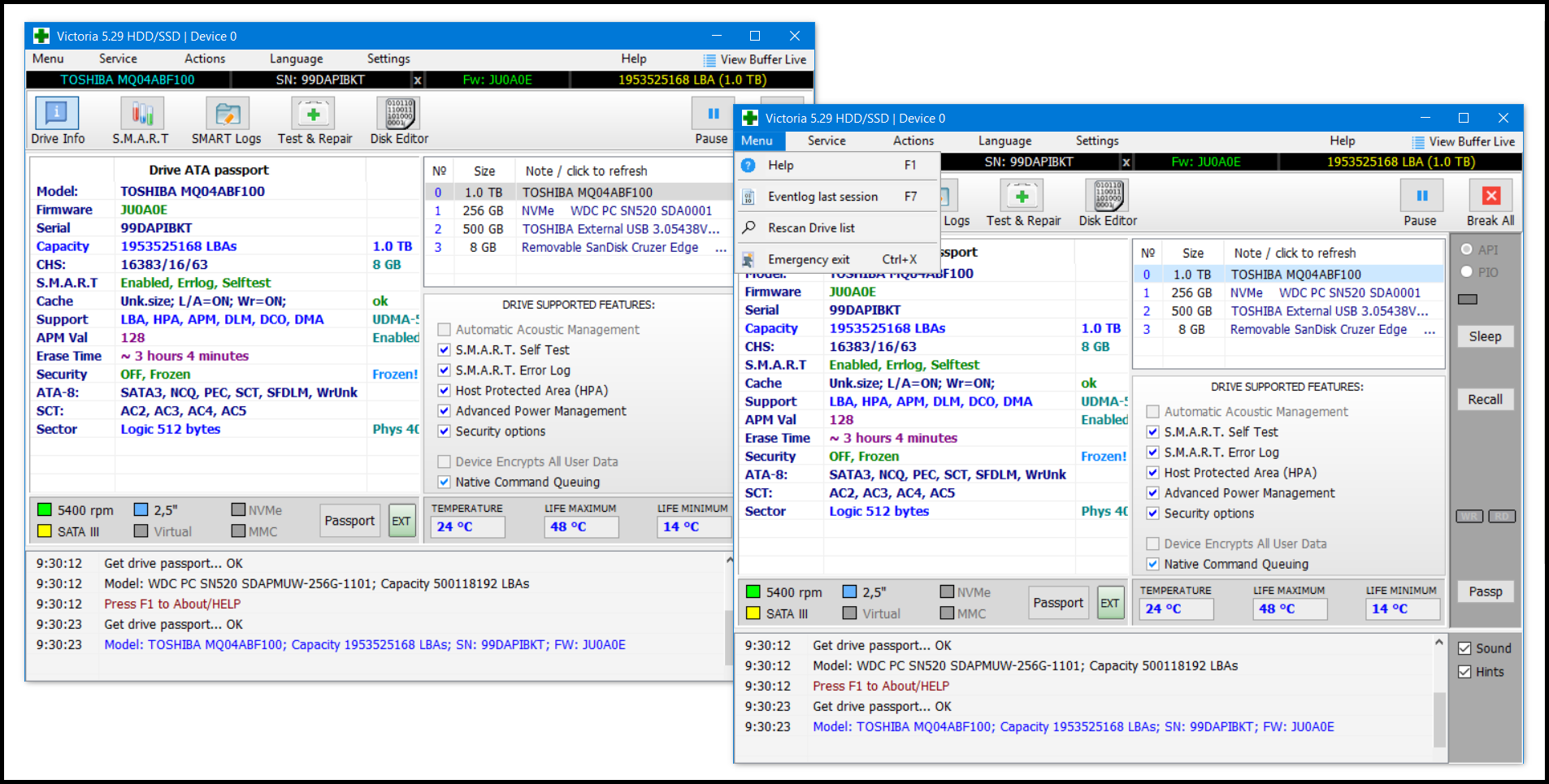1549x784 pixels.
Task: Click the blue TOSHIBA model log line, front window
Action: pyautogui.click(x=1074, y=727)
